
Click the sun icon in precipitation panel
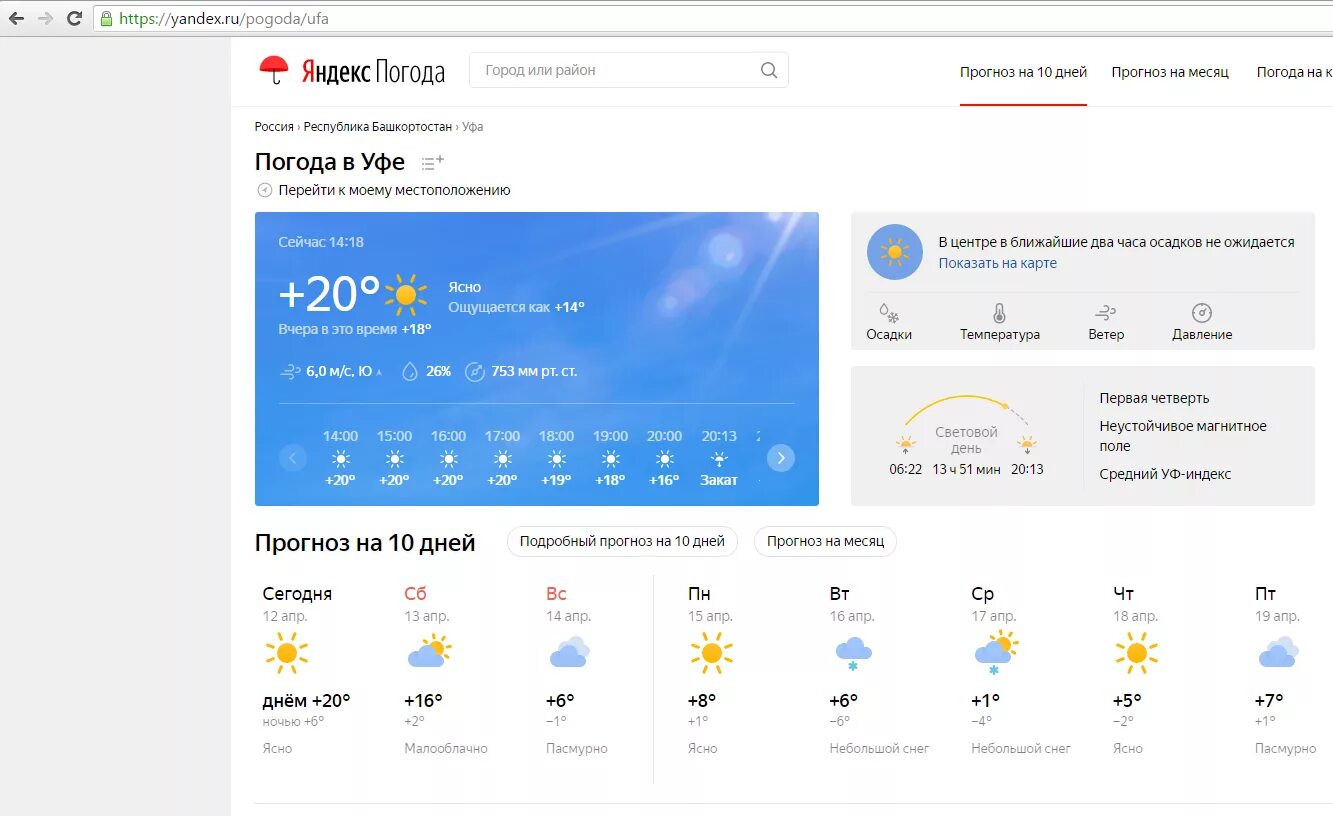[894, 251]
